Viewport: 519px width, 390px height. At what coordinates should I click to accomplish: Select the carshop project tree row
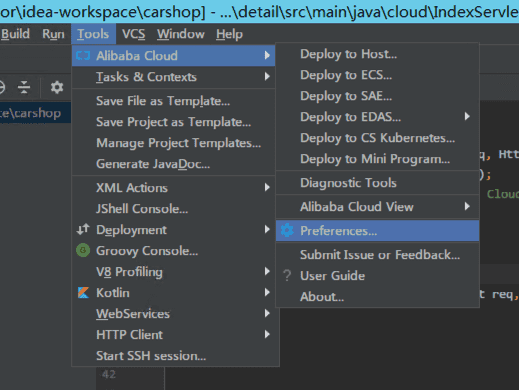35,113
